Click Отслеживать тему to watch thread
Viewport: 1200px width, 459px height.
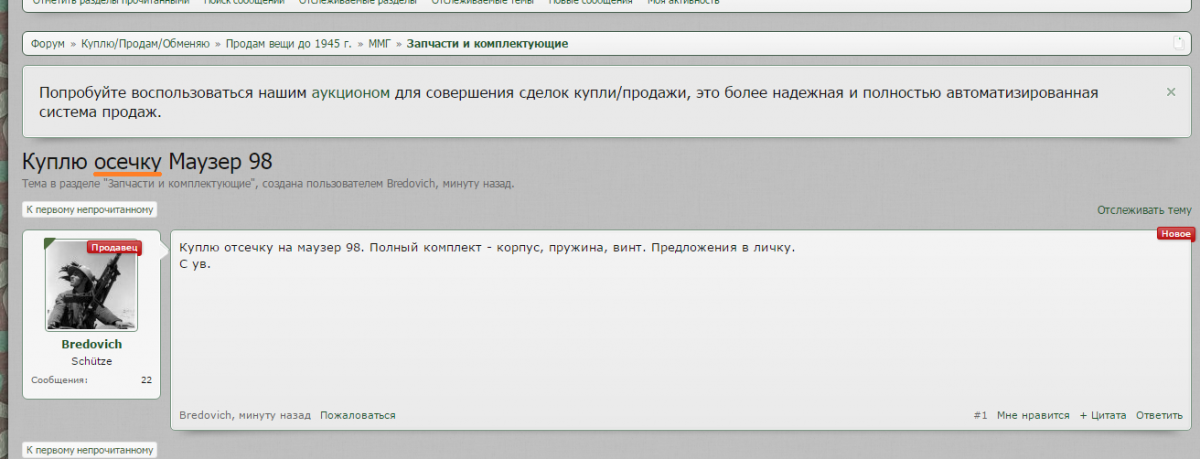(x=1144, y=210)
